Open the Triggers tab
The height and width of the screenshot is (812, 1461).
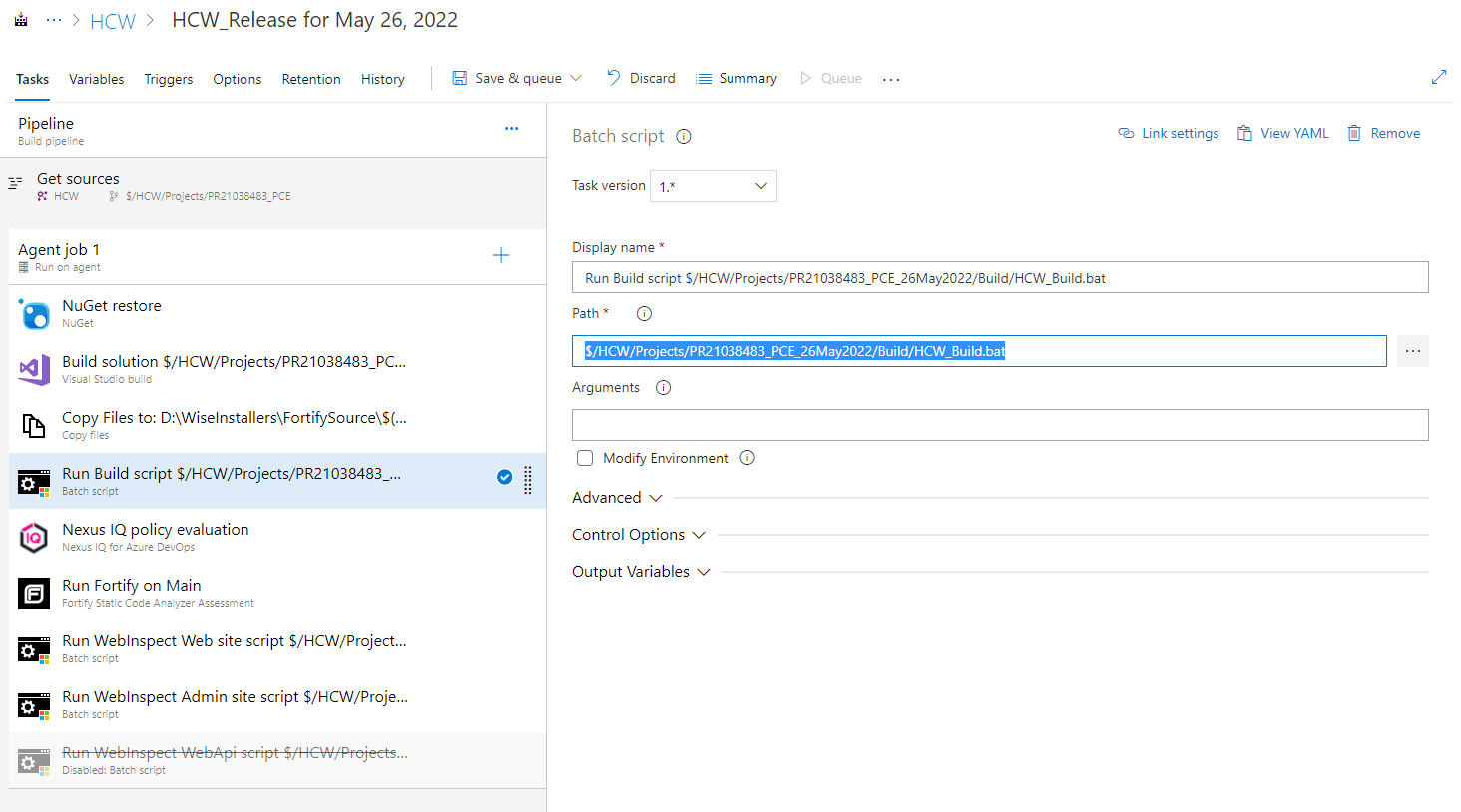[168, 79]
